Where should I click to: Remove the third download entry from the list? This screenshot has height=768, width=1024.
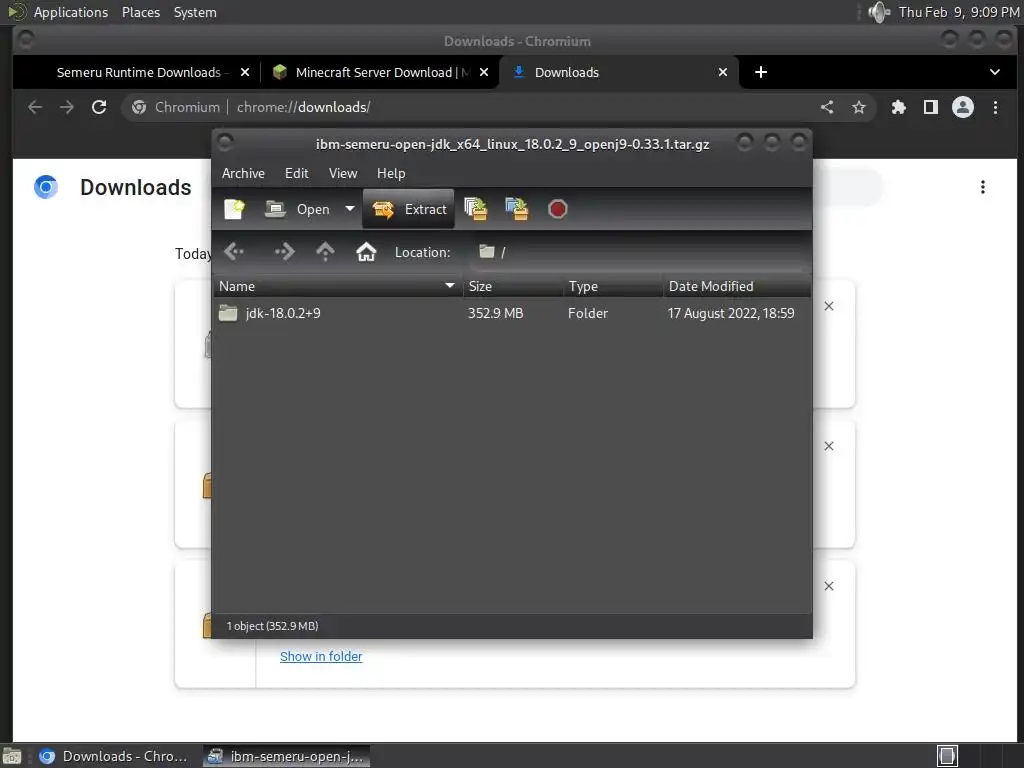coord(829,586)
